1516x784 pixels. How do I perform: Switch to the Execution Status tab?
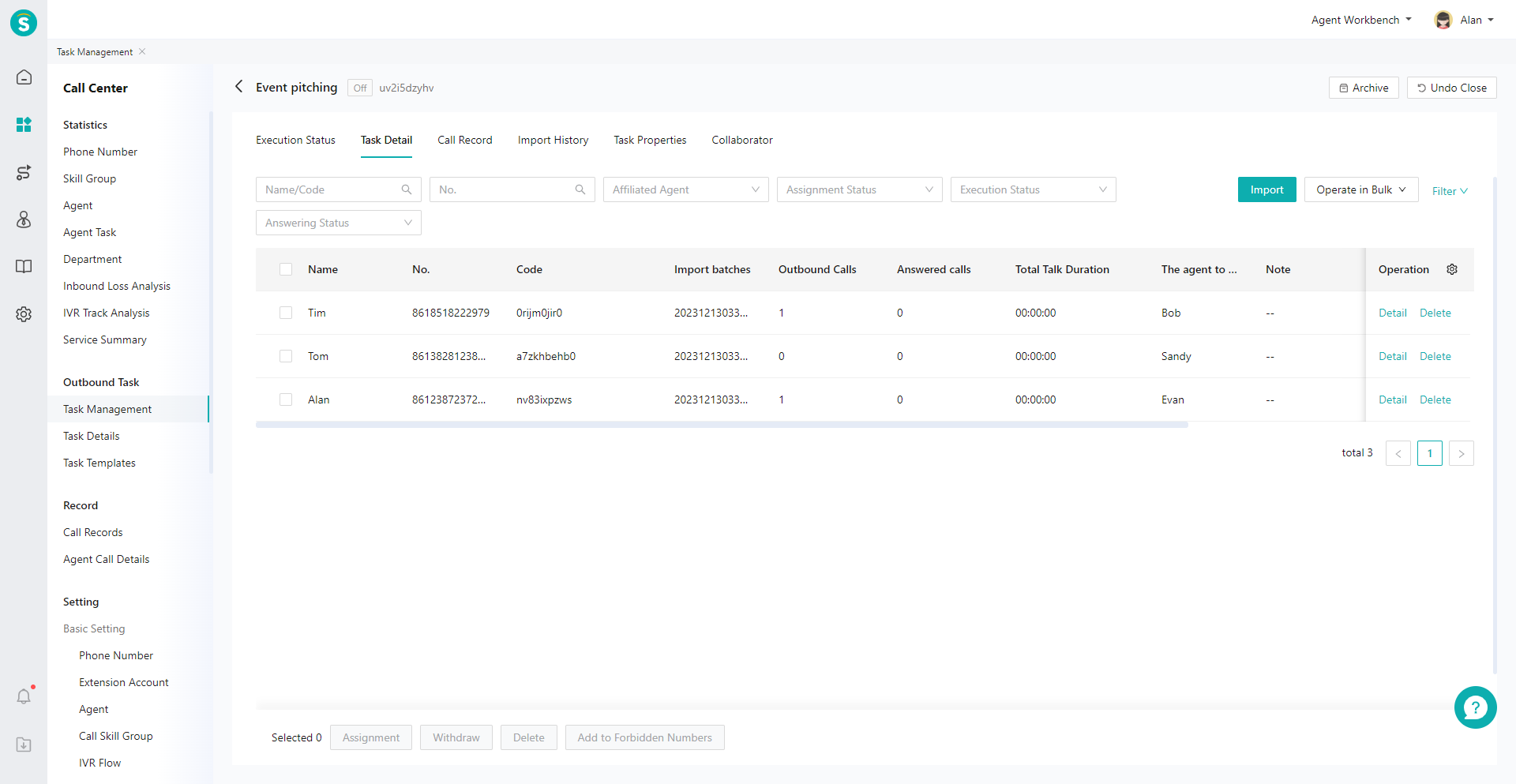point(295,140)
